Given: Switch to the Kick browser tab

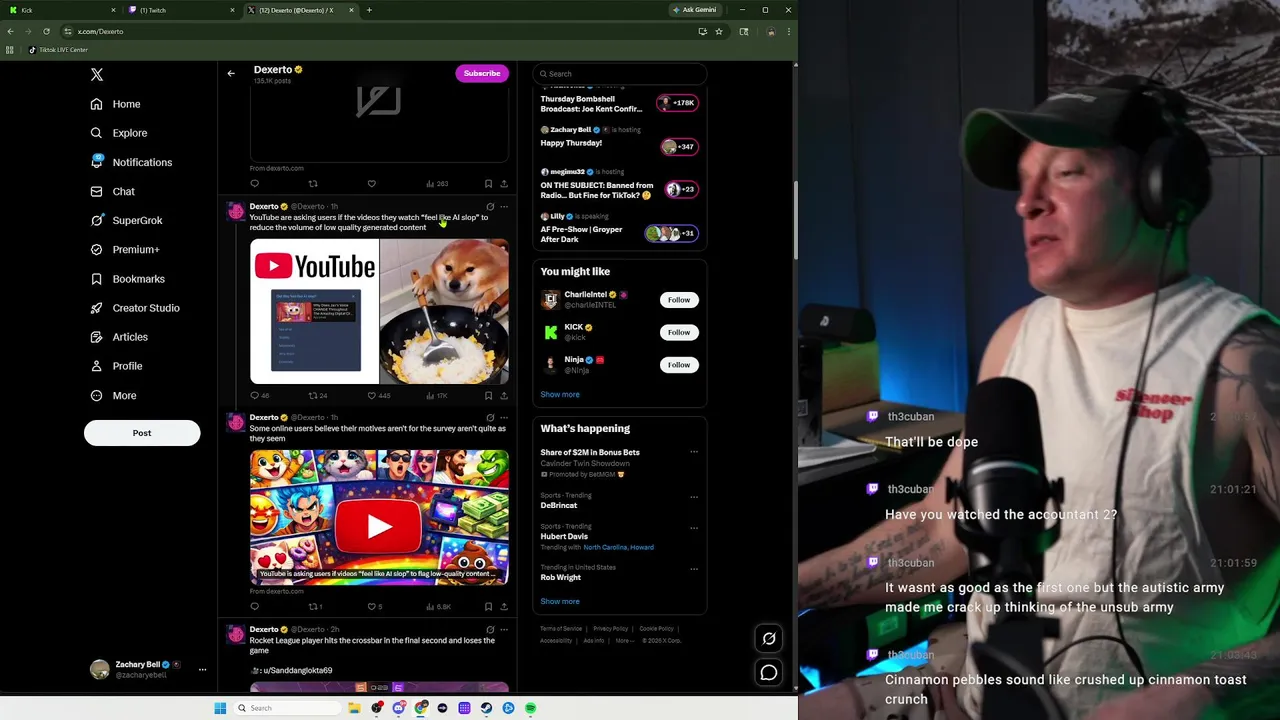Looking at the screenshot, I should pos(62,10).
